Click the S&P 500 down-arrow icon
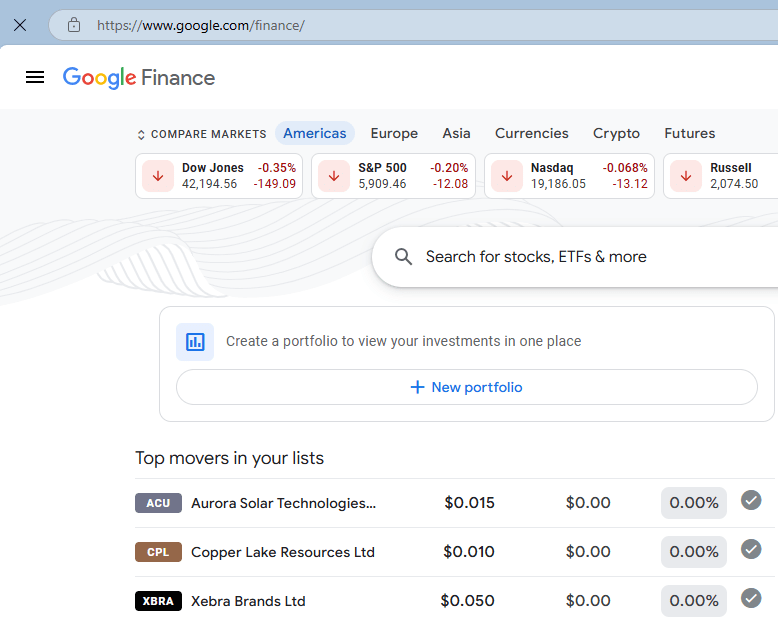This screenshot has width=778, height=629. 334,176
